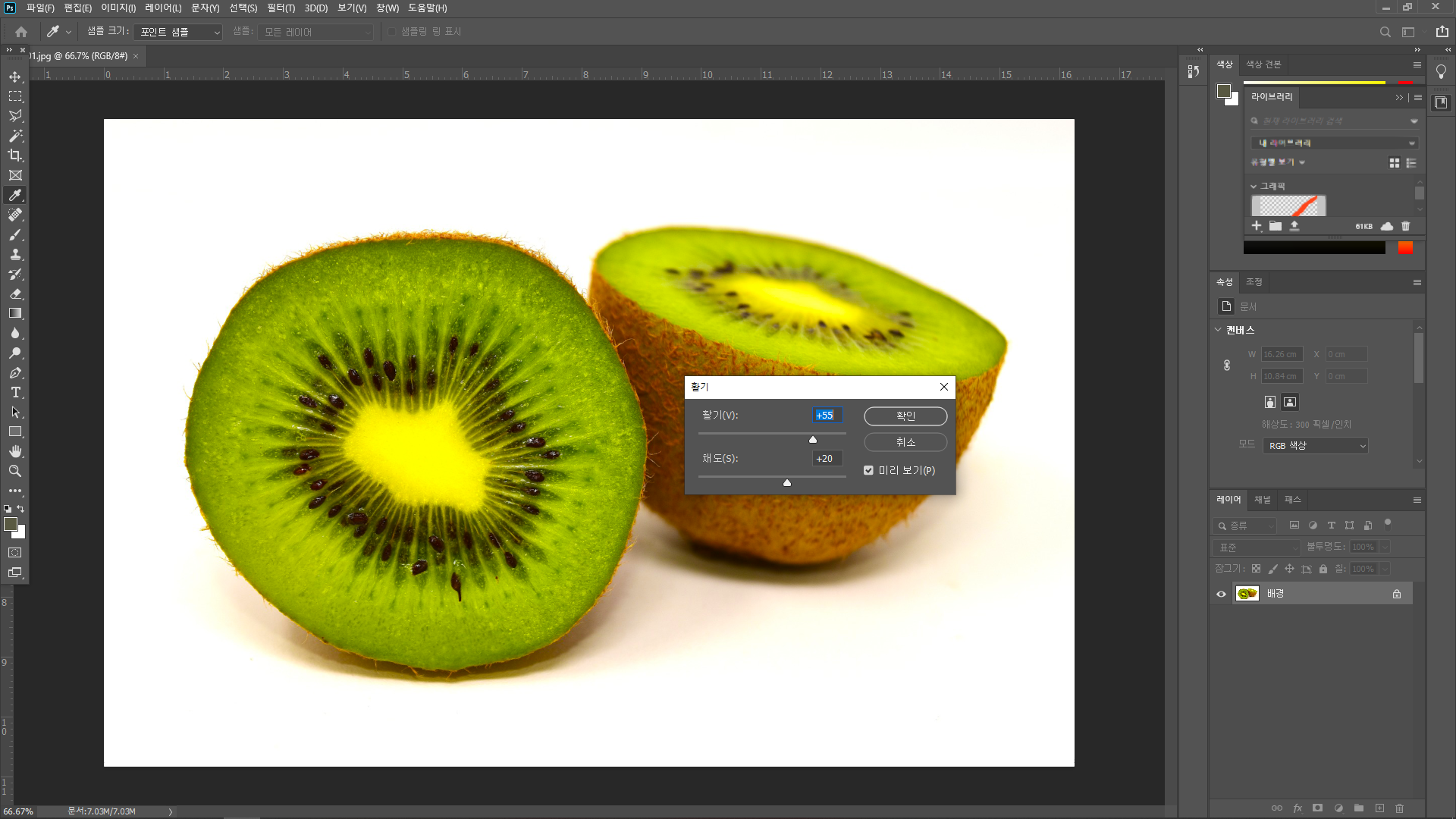Open the 필터(T) menu
This screenshot has width=1456, height=819.
point(281,8)
